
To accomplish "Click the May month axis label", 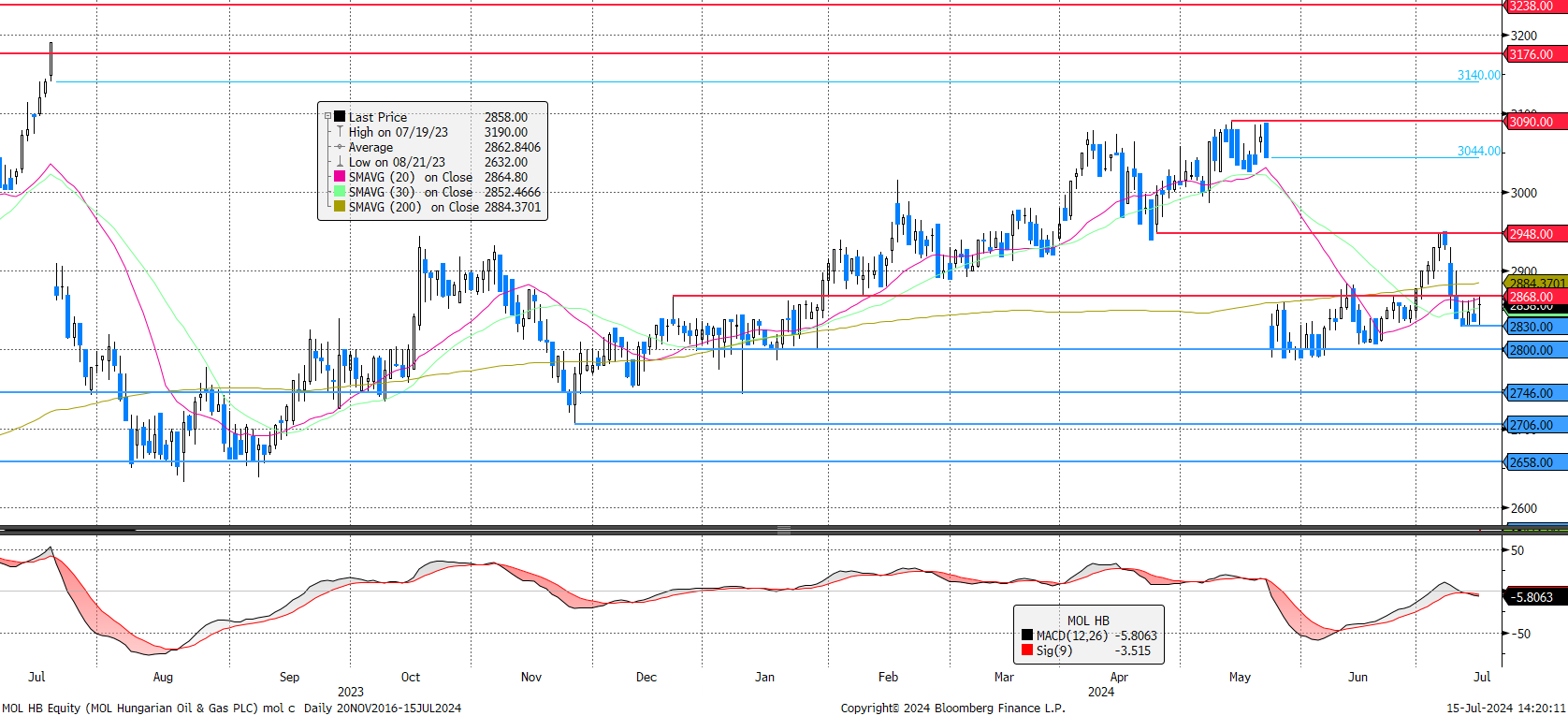I will click(1240, 677).
